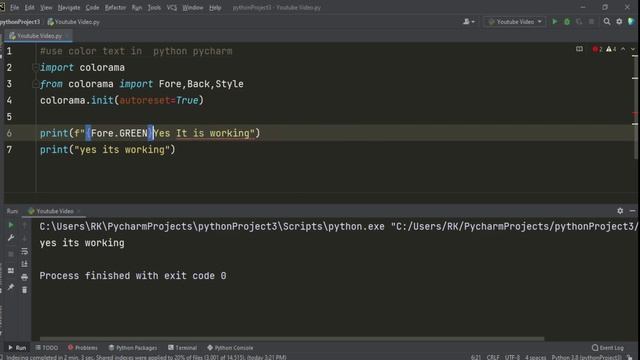Start debugging with the green bug icon
This screenshot has width=640, height=360.
coord(567,22)
